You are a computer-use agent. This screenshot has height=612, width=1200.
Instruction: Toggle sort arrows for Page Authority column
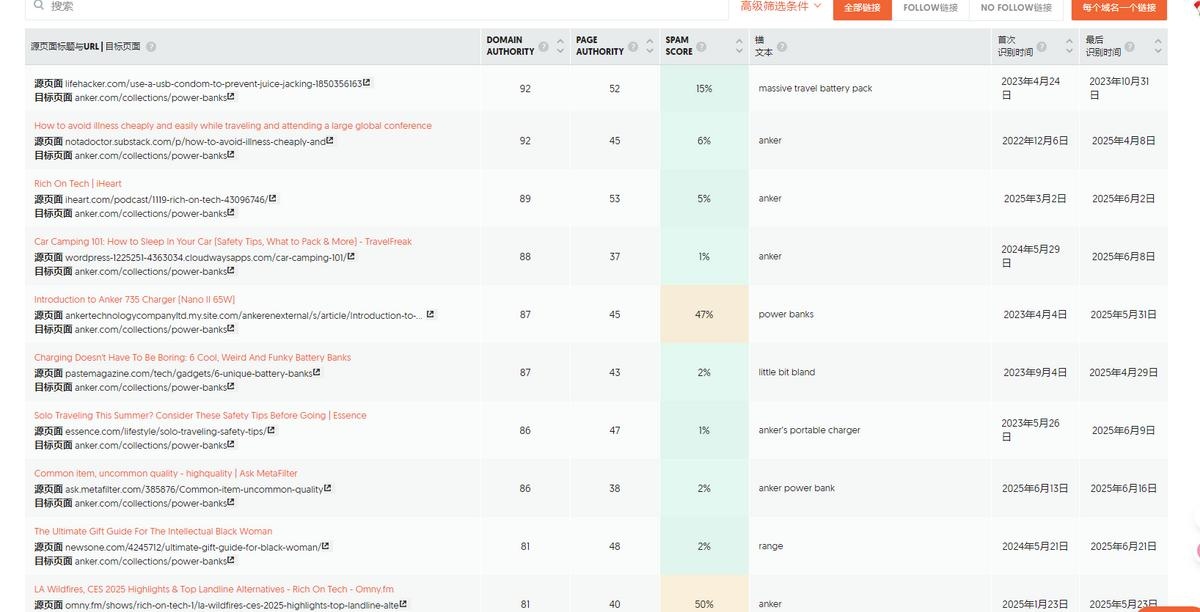tap(649, 46)
